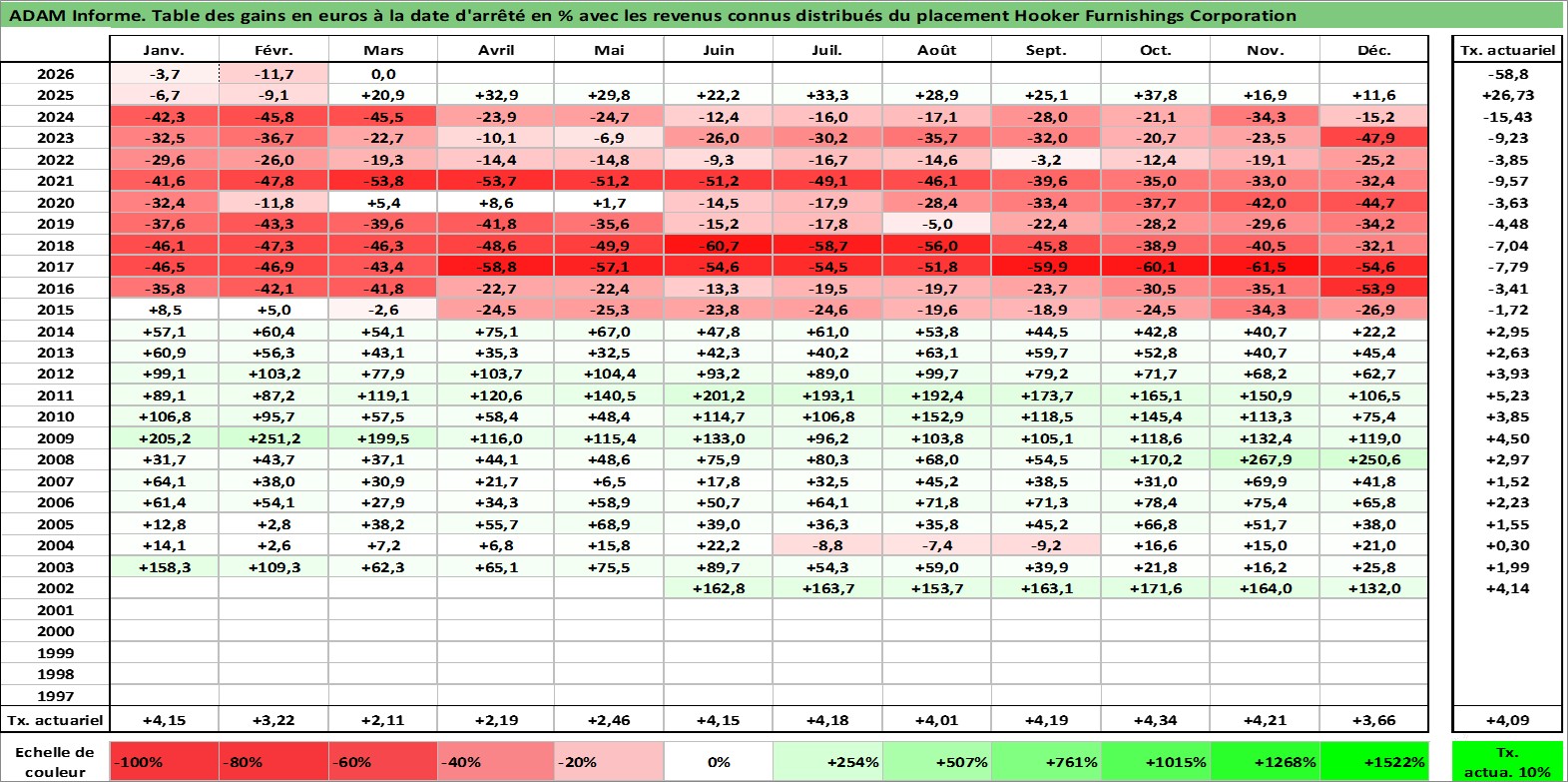This screenshot has width=1568, height=782.
Task: Click the +4,34 Oct. actuarial rate
Action: point(1155,720)
